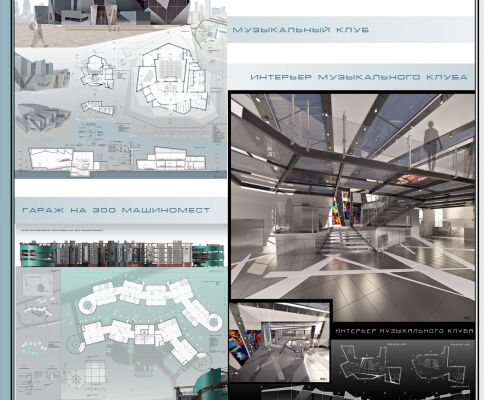The image size is (484, 400).
Task: Open the upper 3D massing view of club
Action: pos(42,72)
